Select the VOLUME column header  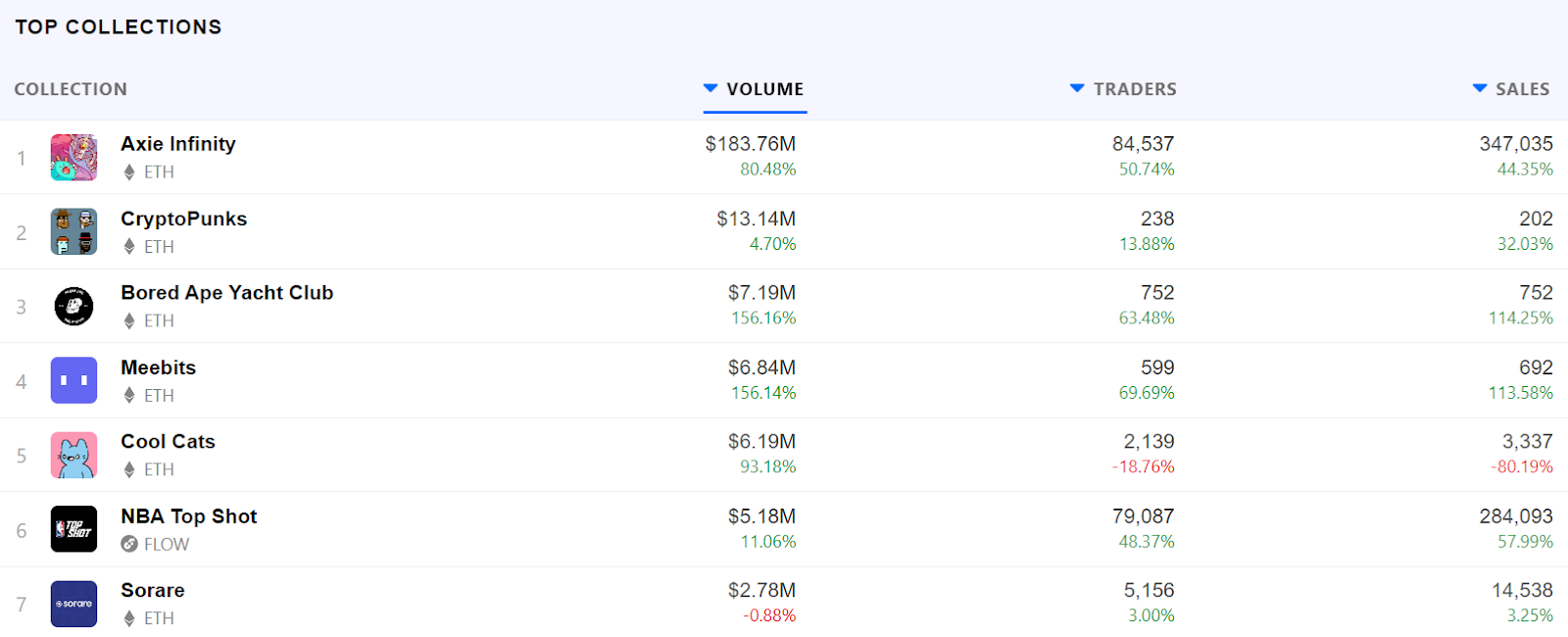[x=765, y=89]
